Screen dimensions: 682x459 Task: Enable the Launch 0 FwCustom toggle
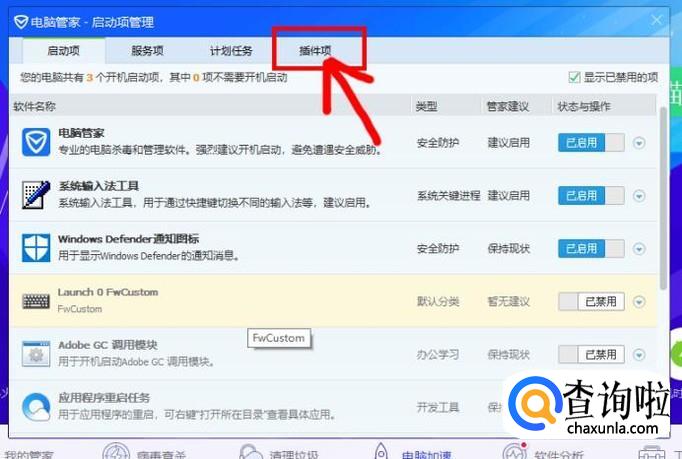591,302
